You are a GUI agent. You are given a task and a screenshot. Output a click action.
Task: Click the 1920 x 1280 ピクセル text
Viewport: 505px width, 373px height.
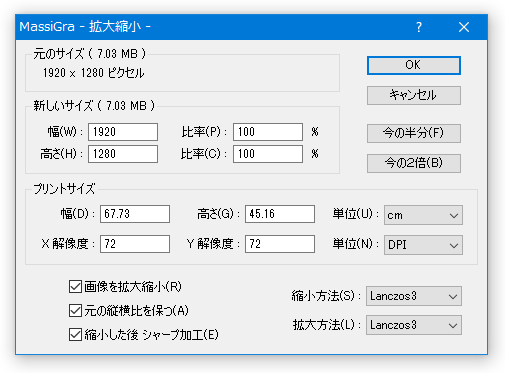click(94, 73)
